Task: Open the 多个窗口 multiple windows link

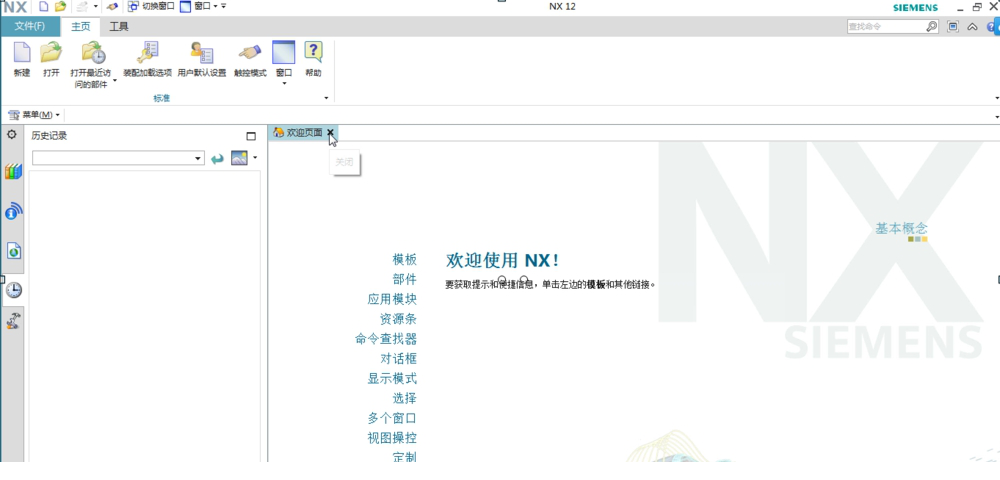Action: point(392,418)
